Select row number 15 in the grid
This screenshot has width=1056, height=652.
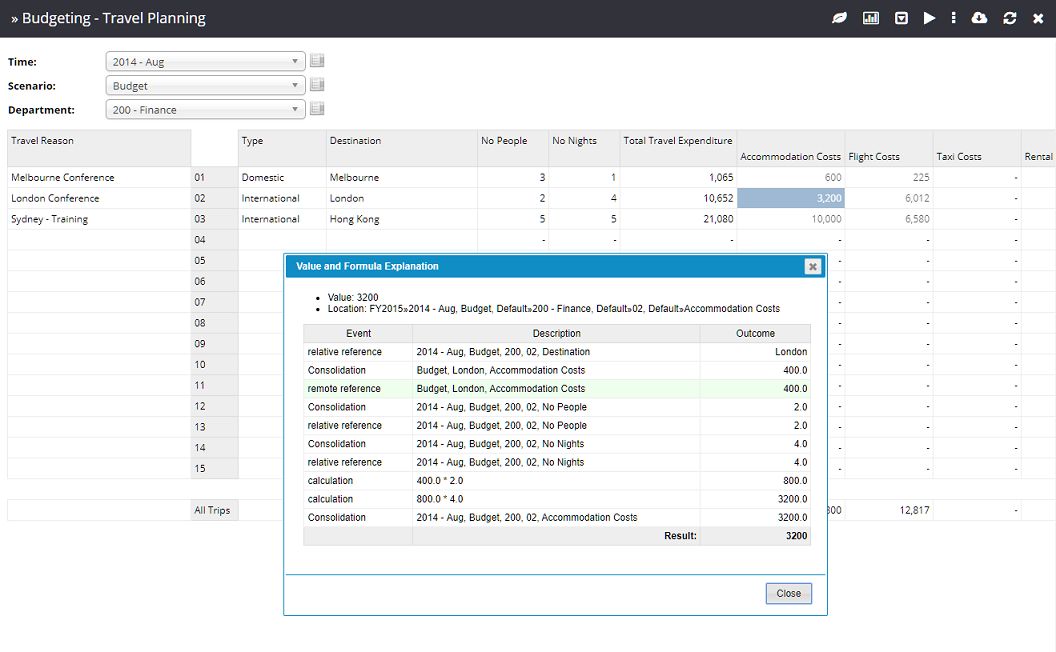214,468
